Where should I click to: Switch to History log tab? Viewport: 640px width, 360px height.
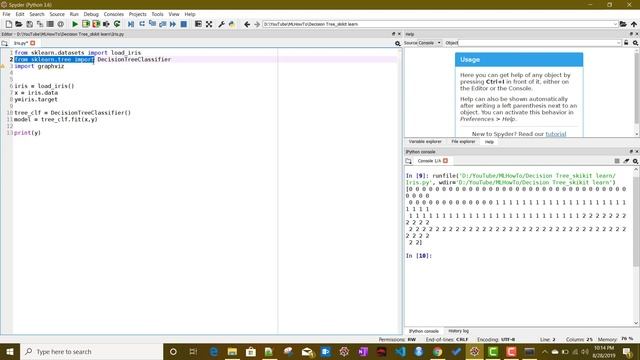[458, 331]
